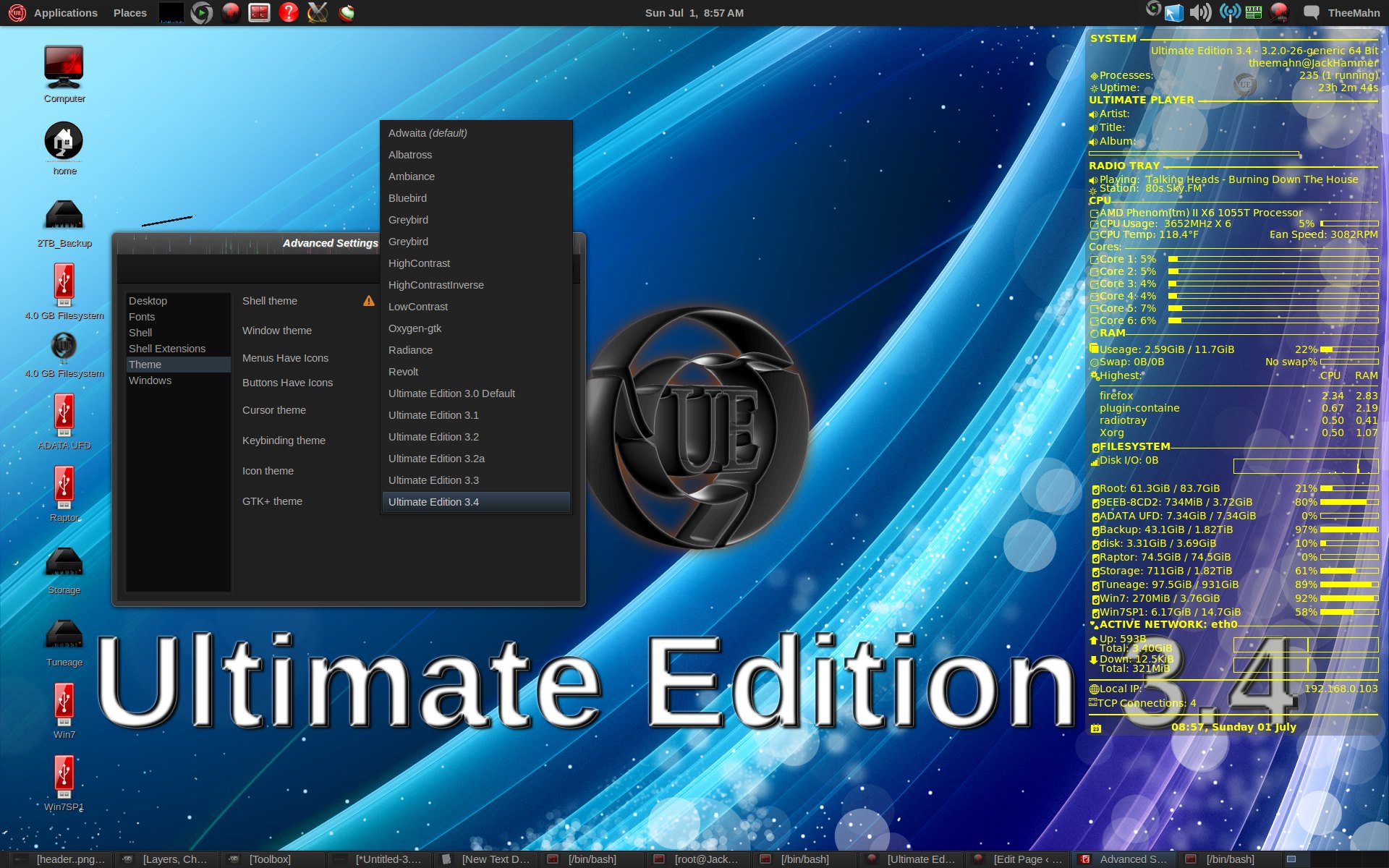Viewport: 1389px width, 868px height.
Task: Click the volume speaker tray icon
Action: tap(1200, 12)
